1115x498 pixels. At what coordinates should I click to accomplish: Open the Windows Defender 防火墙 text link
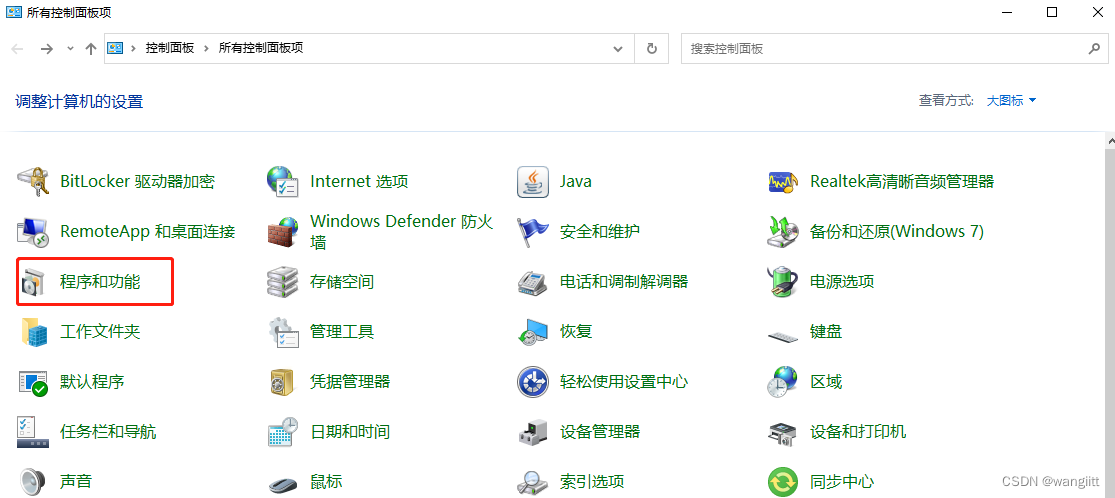pos(401,231)
